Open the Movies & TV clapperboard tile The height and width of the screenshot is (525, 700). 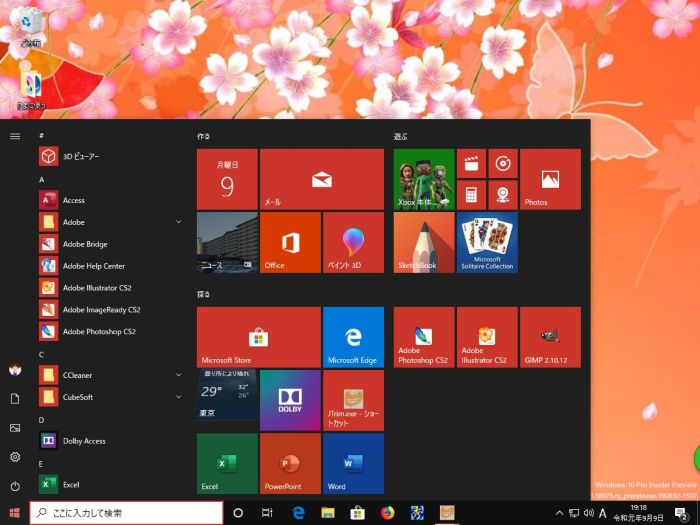point(471,163)
